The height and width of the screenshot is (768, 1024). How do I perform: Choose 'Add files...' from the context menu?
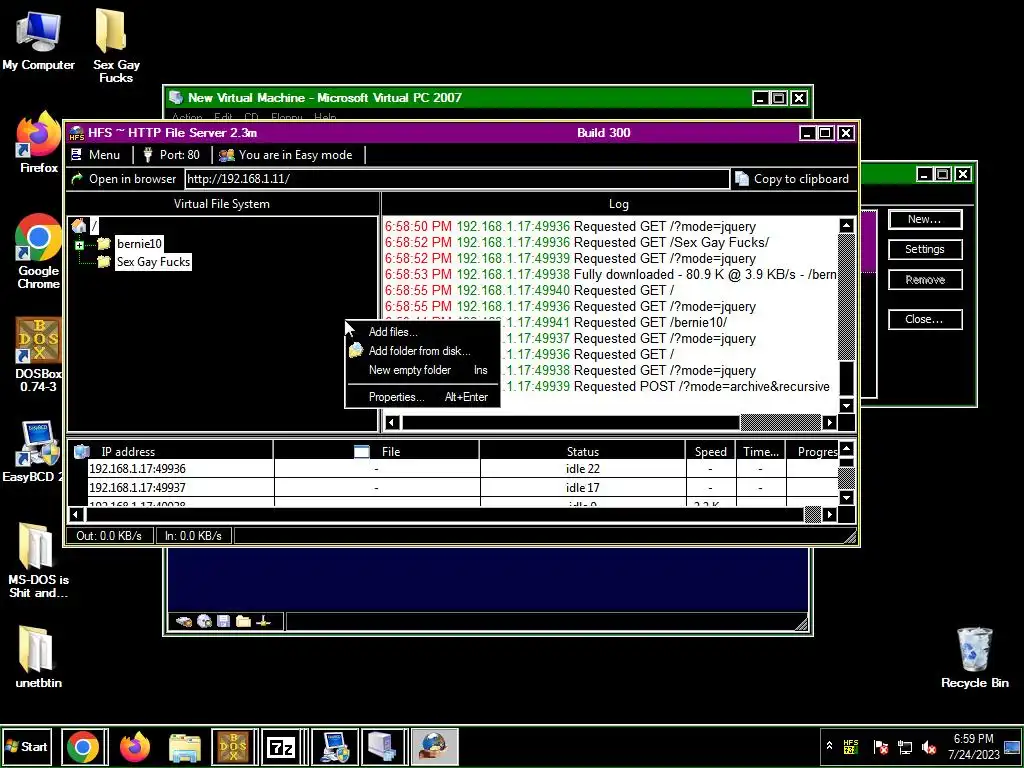coord(393,332)
